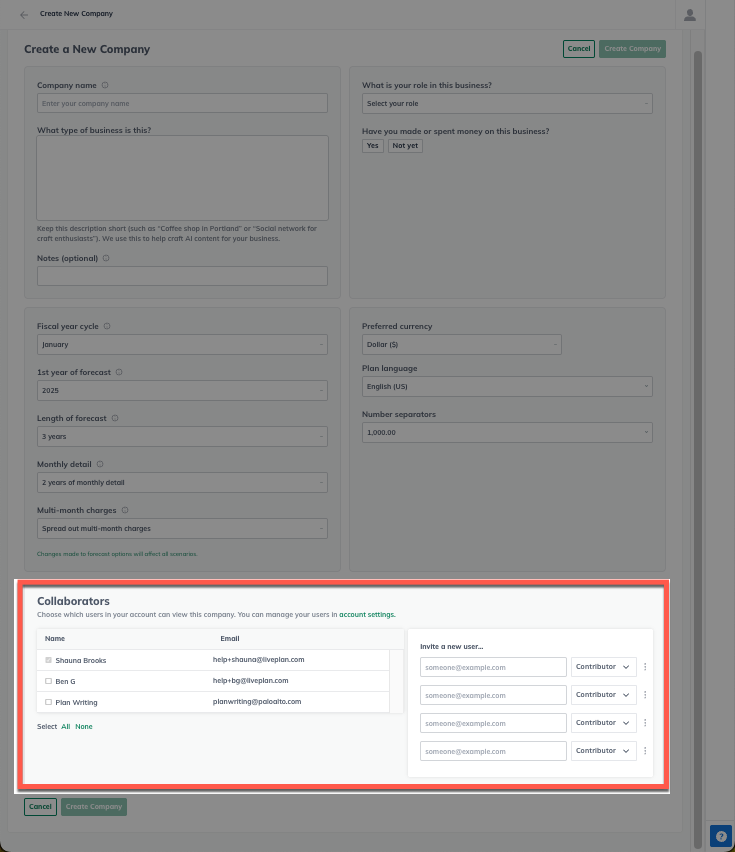Open Plan language English (US) dropdown

(x=507, y=386)
